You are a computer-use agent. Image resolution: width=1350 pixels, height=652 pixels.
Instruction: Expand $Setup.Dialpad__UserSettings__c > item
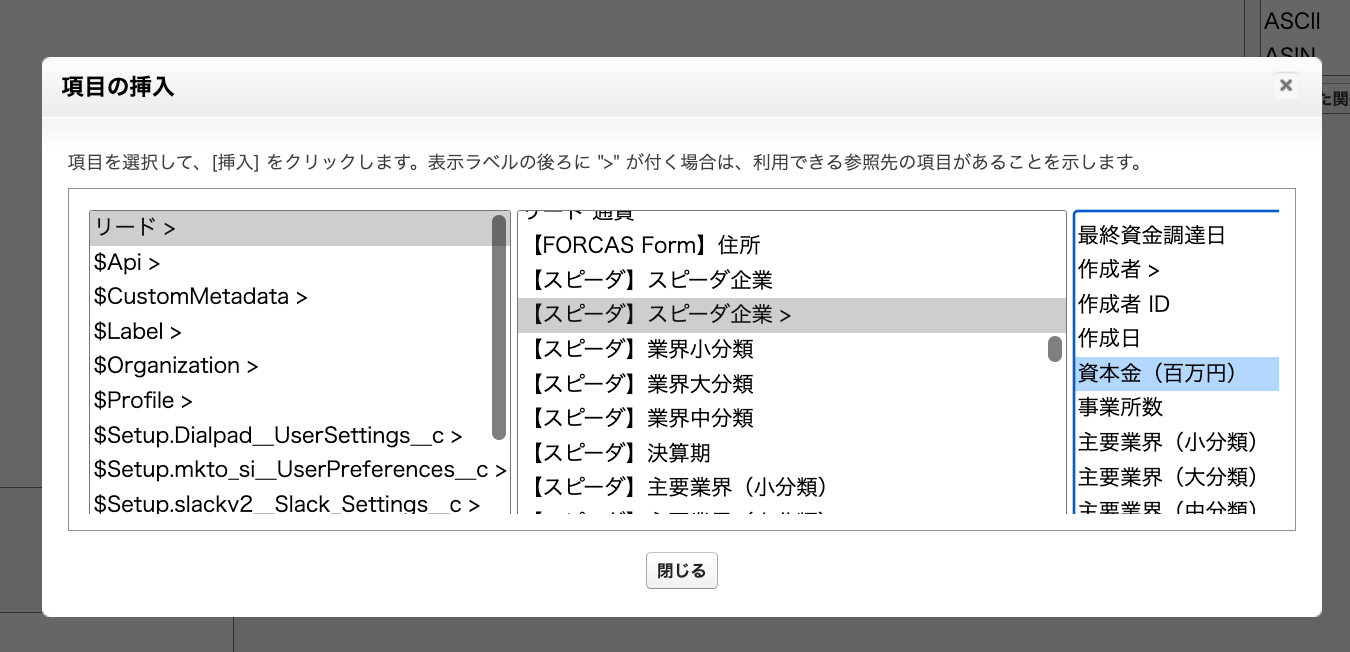point(277,435)
